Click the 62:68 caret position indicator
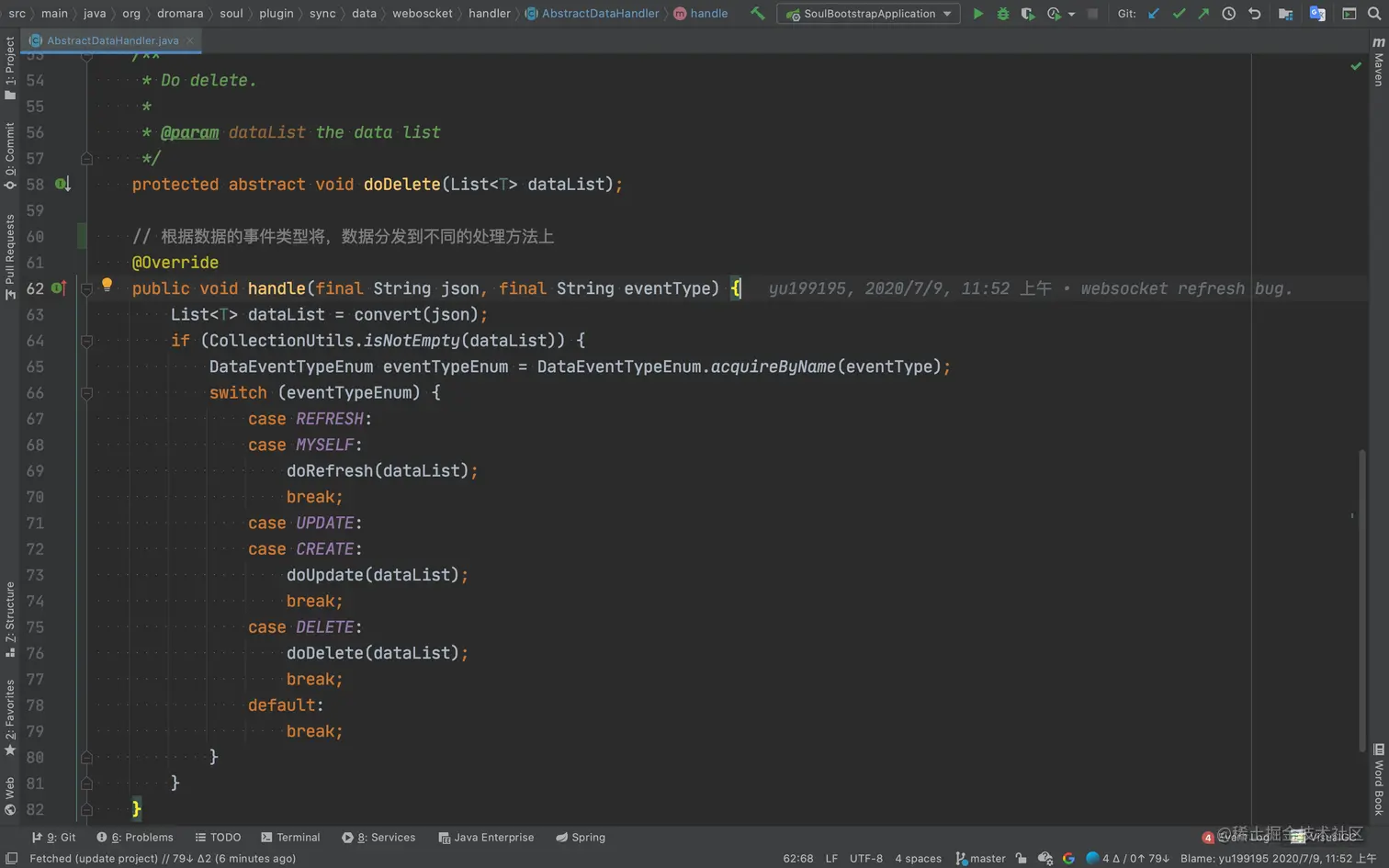Image resolution: width=1389 pixels, height=868 pixels. [x=798, y=859]
